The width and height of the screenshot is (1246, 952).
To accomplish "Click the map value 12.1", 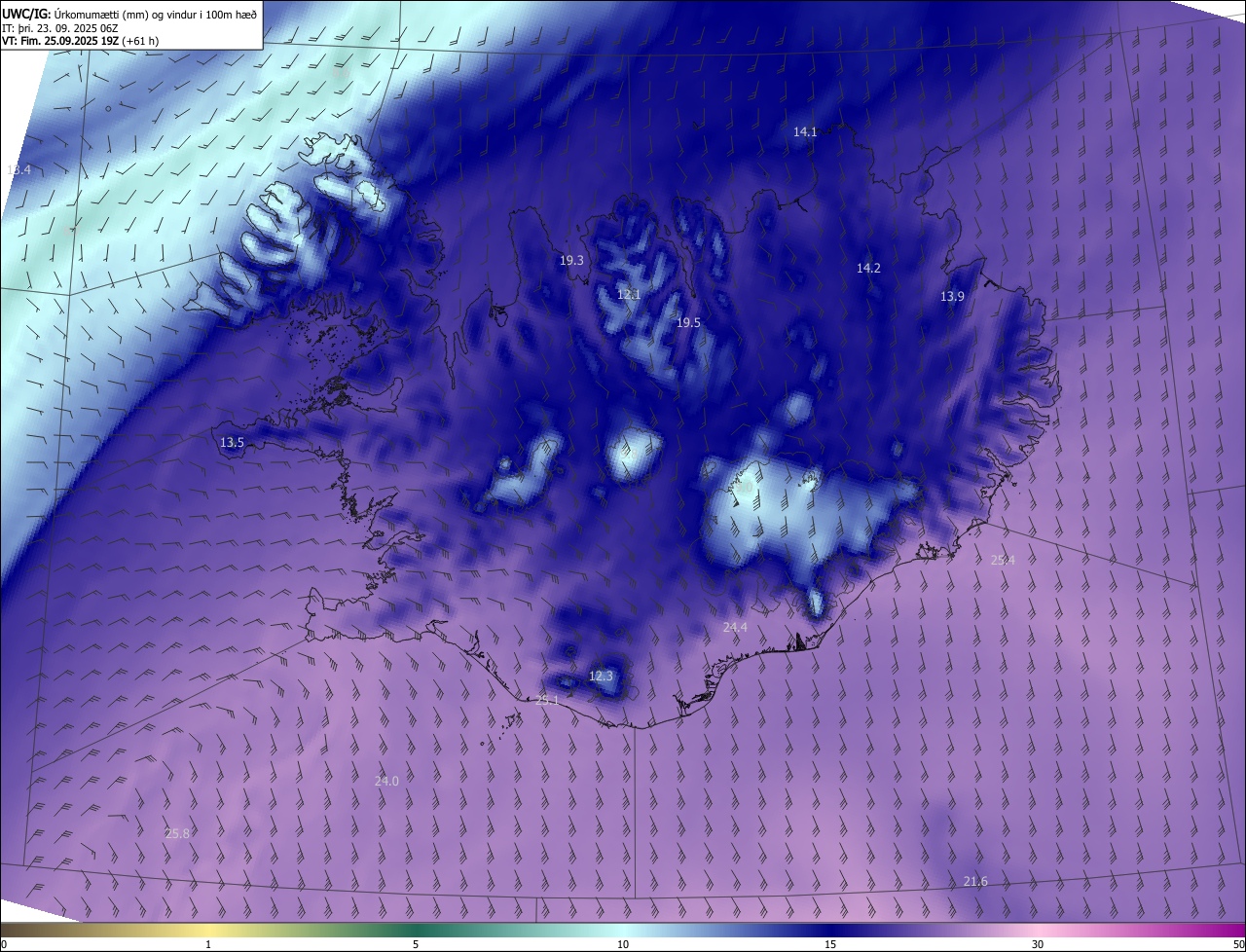I will point(629,294).
